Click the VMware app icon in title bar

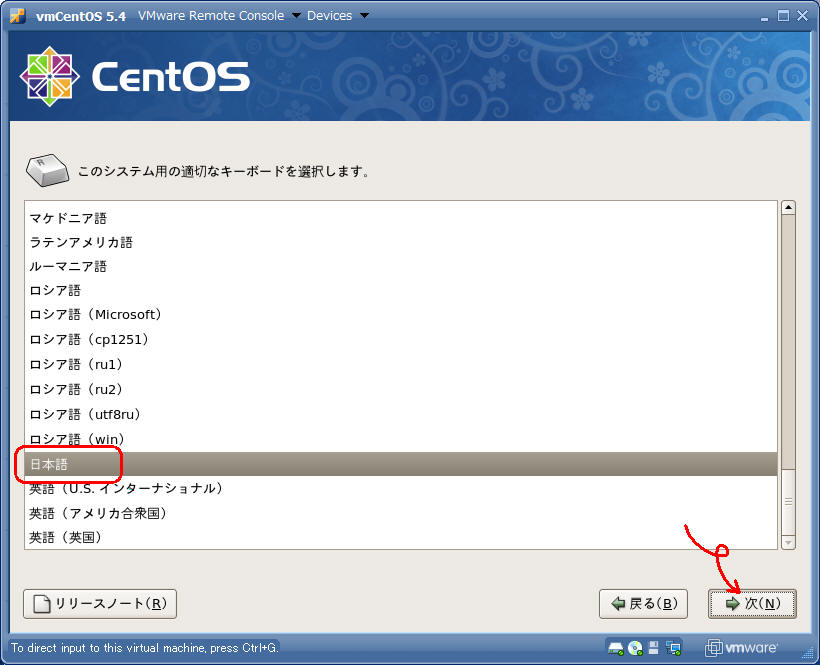click(x=17, y=15)
